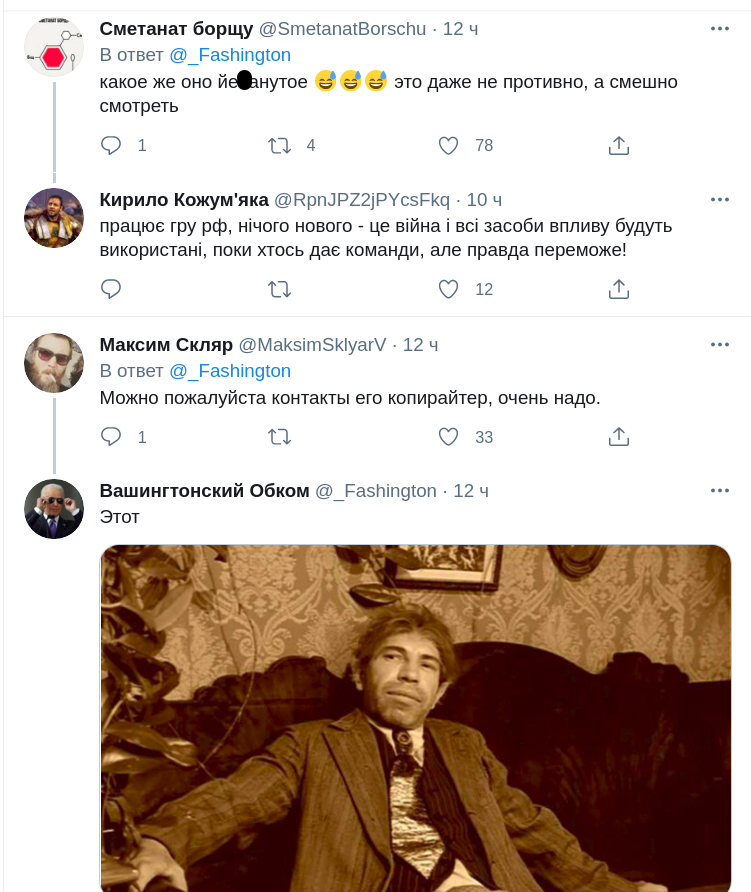Share Сметанат борщу's tweet
The width and height of the screenshot is (751, 892).
[618, 145]
